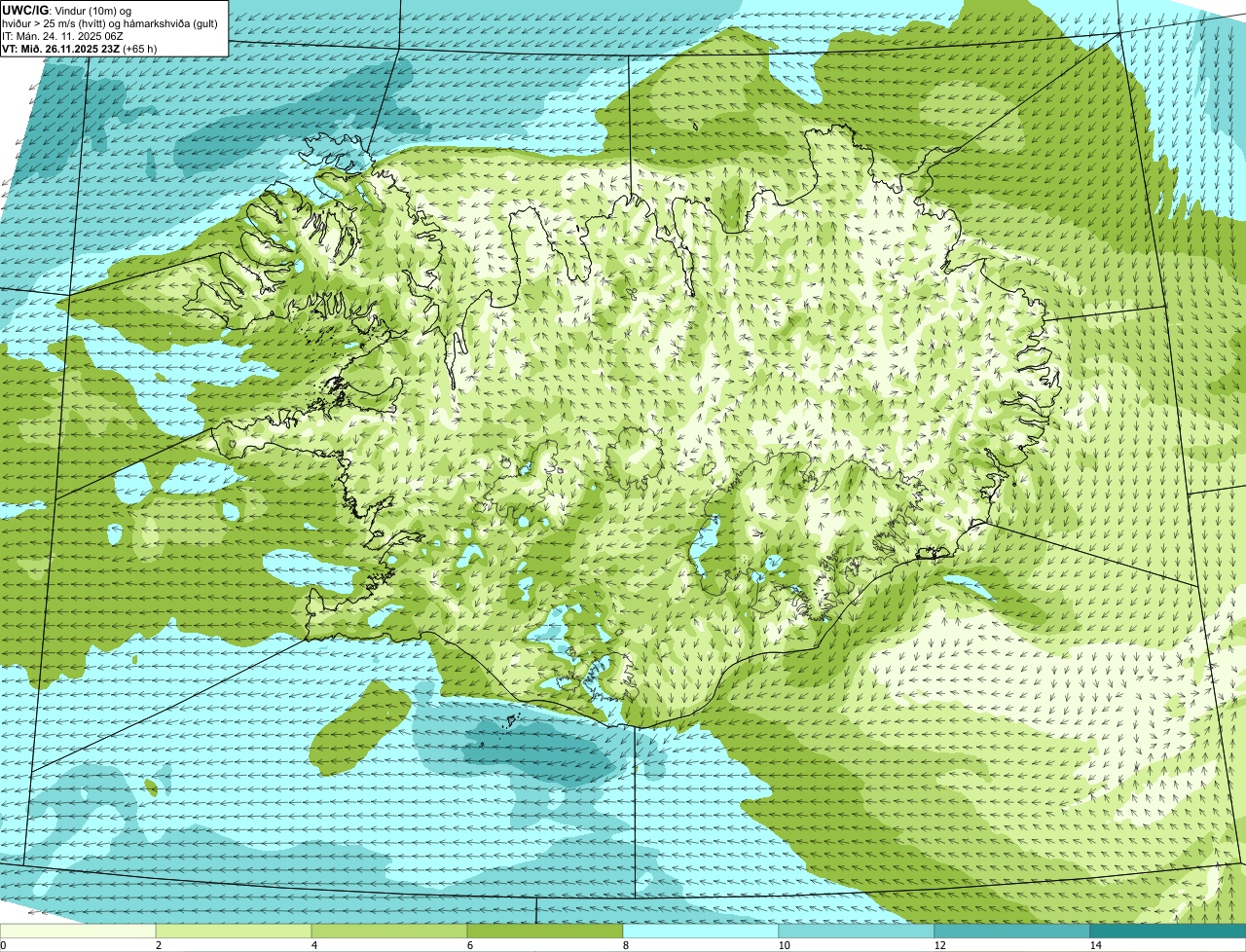The width and height of the screenshot is (1246, 952).
Task: Click the dark teal band above 14 m/s
Action: 1168,931
